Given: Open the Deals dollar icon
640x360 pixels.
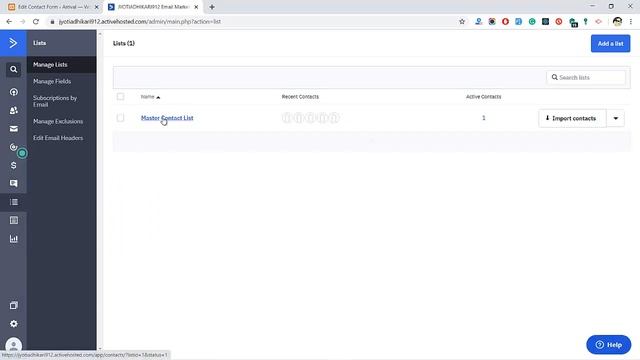Looking at the screenshot, I should [x=13, y=165].
